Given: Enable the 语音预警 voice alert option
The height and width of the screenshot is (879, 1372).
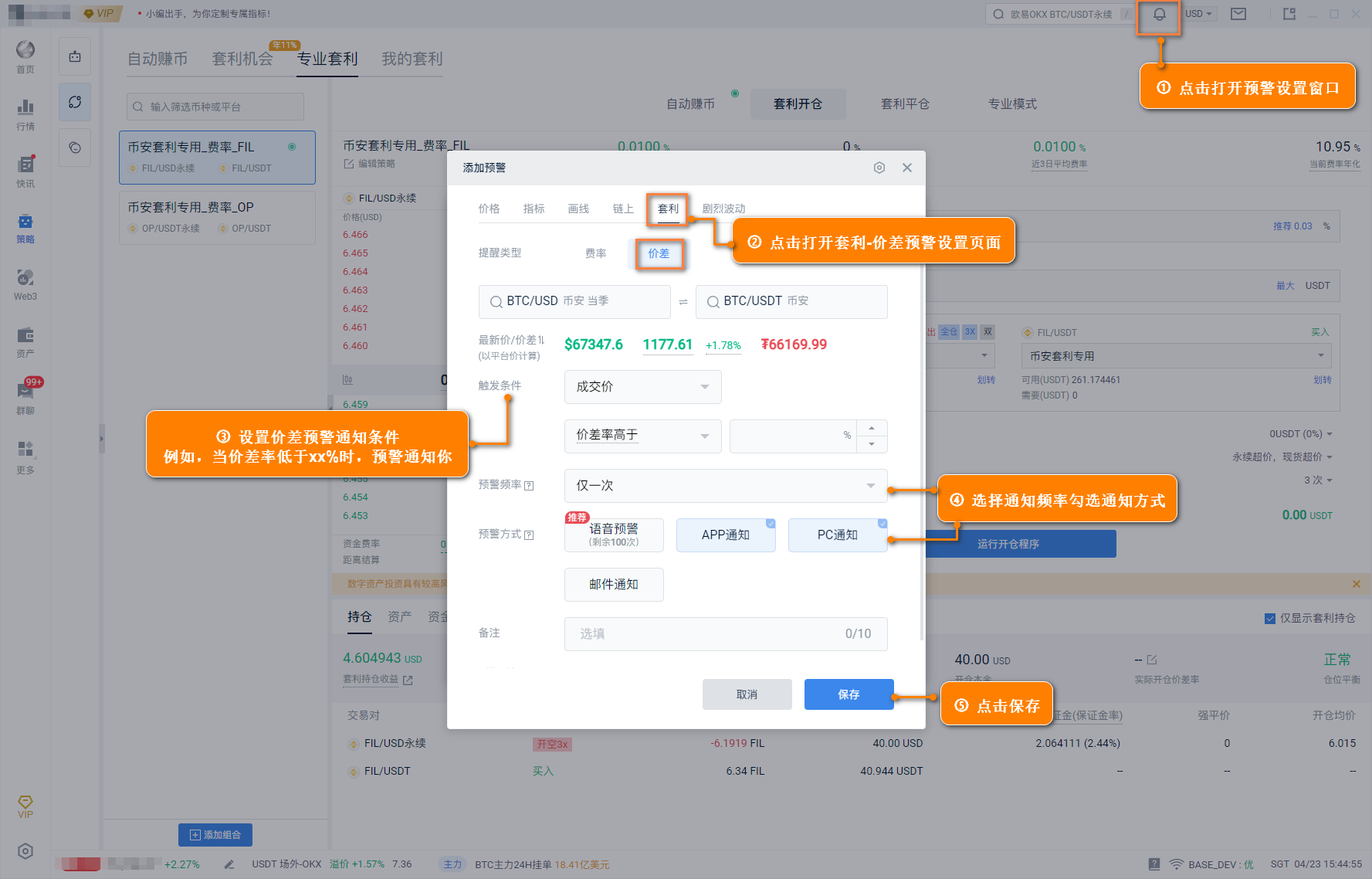Looking at the screenshot, I should tap(614, 535).
